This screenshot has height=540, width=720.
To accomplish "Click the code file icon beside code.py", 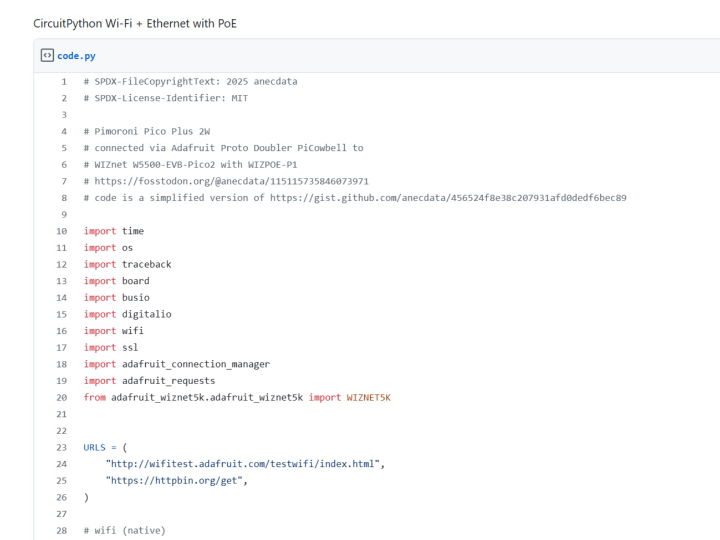I will [x=47, y=56].
